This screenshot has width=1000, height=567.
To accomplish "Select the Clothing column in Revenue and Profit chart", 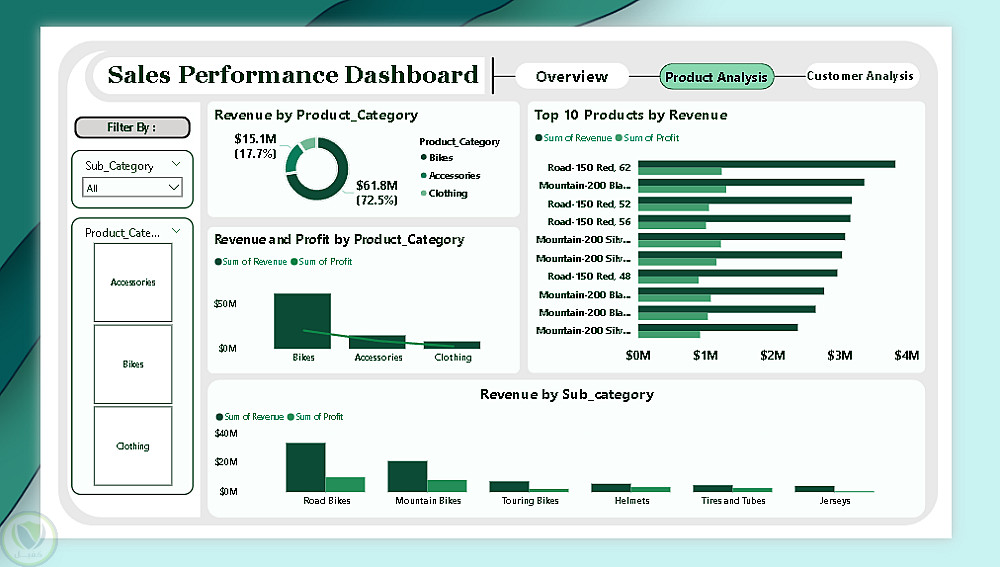I will pyautogui.click(x=452, y=345).
